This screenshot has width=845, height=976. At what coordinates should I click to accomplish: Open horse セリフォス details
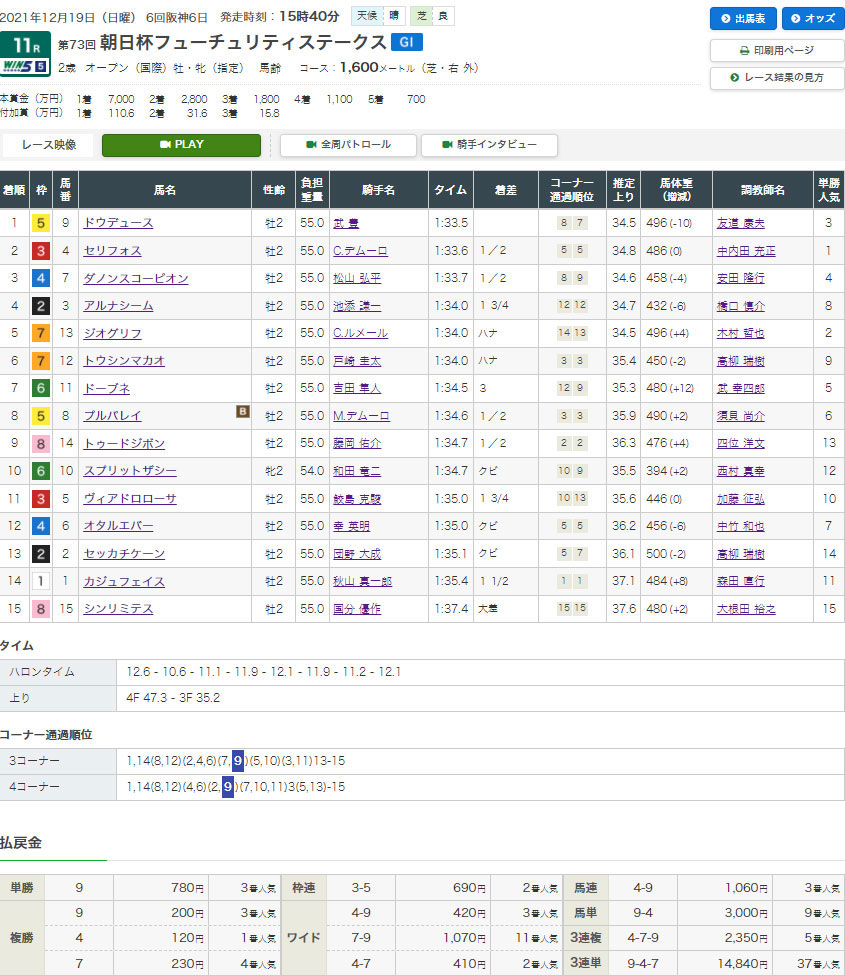point(113,251)
